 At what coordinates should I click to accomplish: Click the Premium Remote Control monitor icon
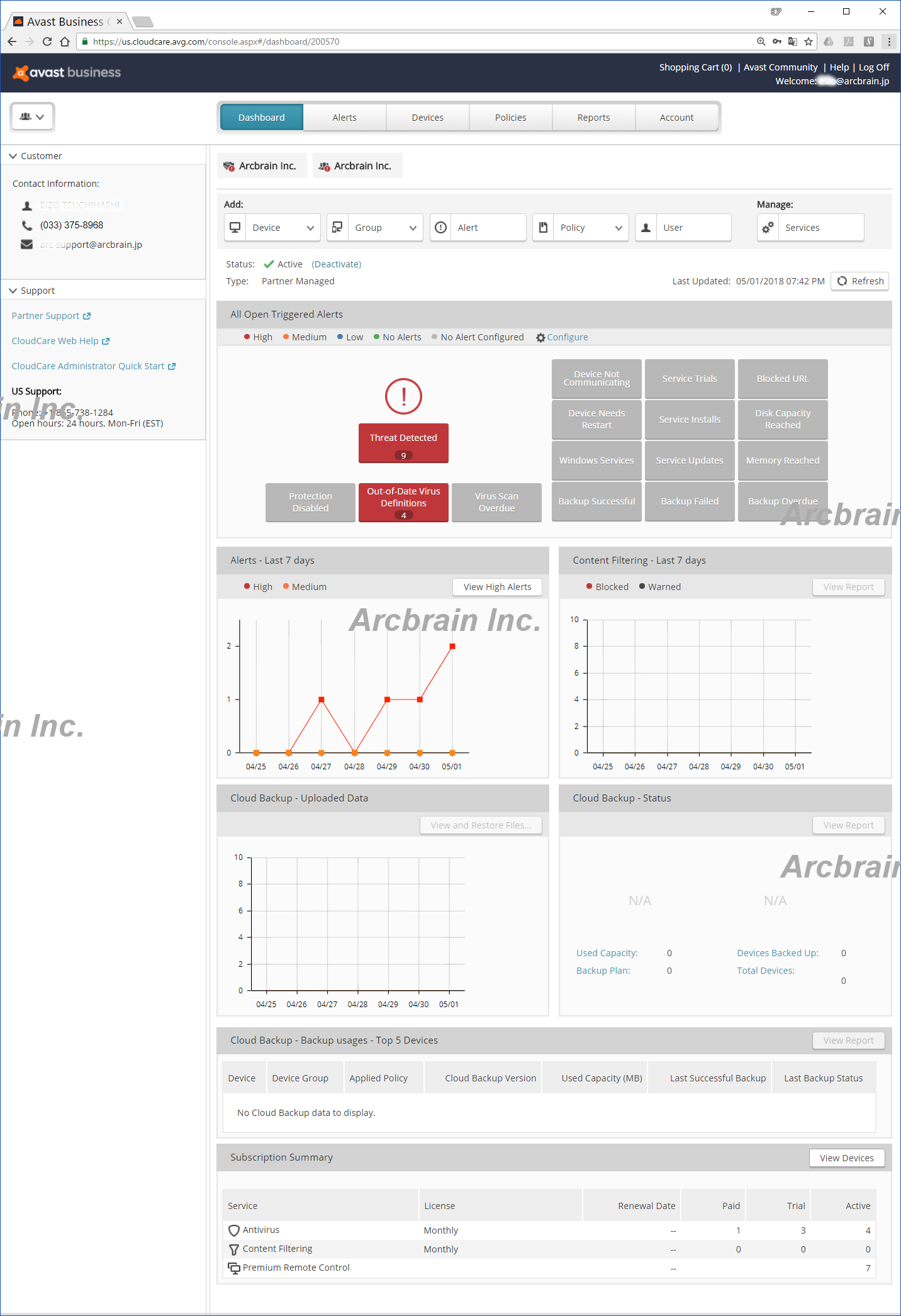(234, 1268)
